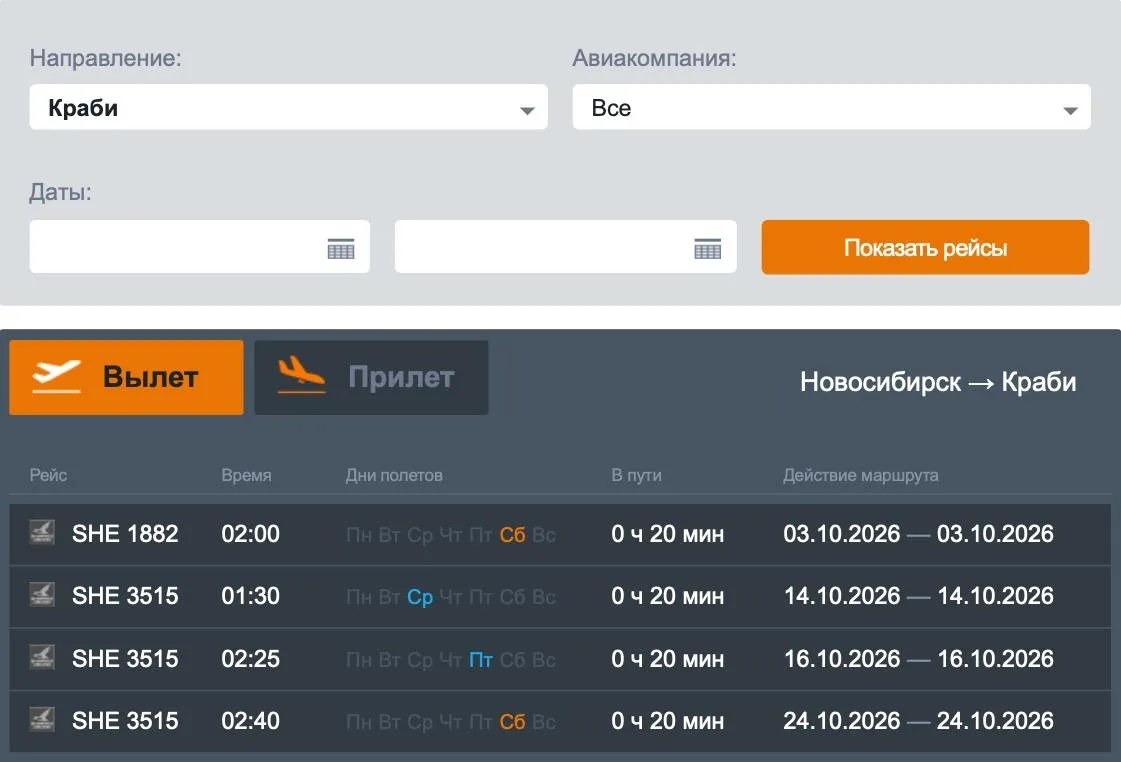Viewport: 1121px width, 762px height.
Task: Open the Направление dropdown showing Краби
Action: pyautogui.click(x=288, y=107)
